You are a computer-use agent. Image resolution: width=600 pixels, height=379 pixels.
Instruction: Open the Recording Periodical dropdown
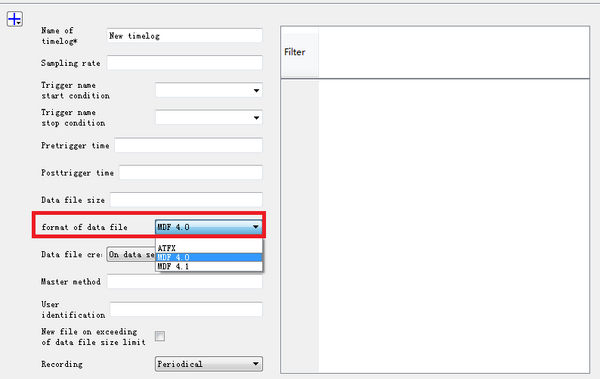tap(209, 364)
